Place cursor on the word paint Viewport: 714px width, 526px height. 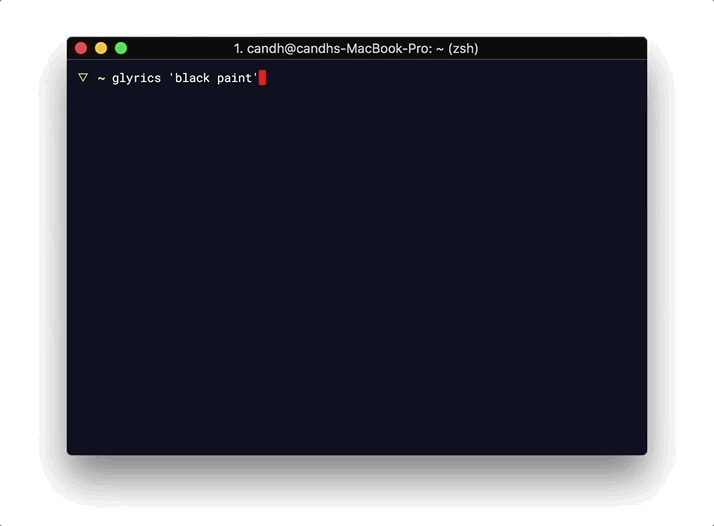point(234,78)
